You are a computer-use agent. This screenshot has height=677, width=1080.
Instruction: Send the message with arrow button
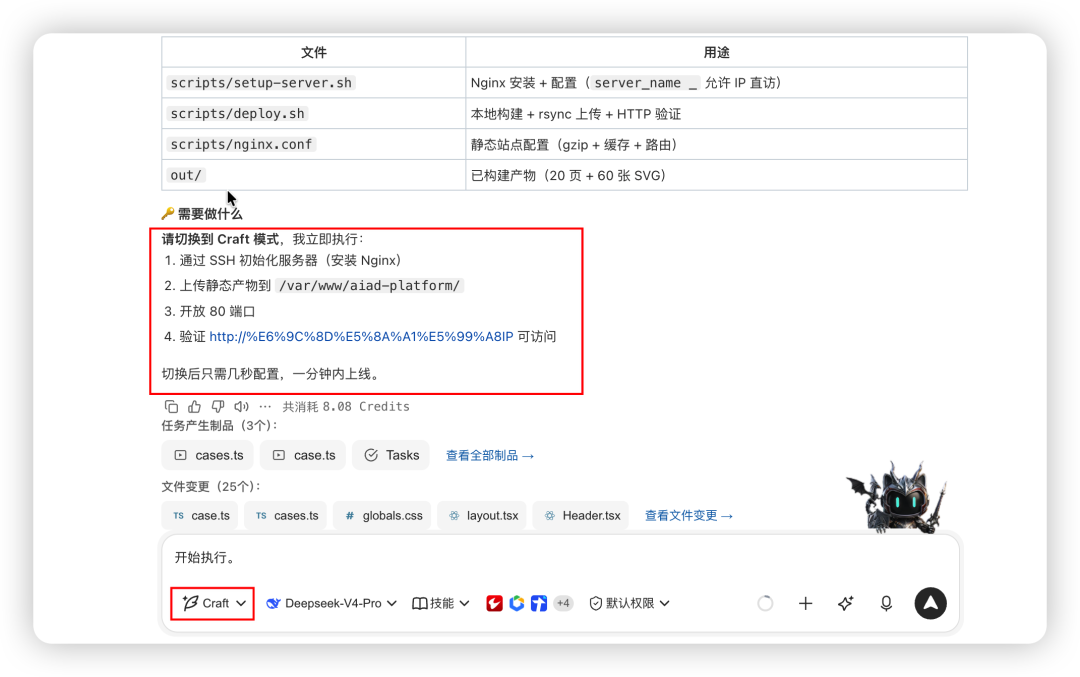click(931, 603)
